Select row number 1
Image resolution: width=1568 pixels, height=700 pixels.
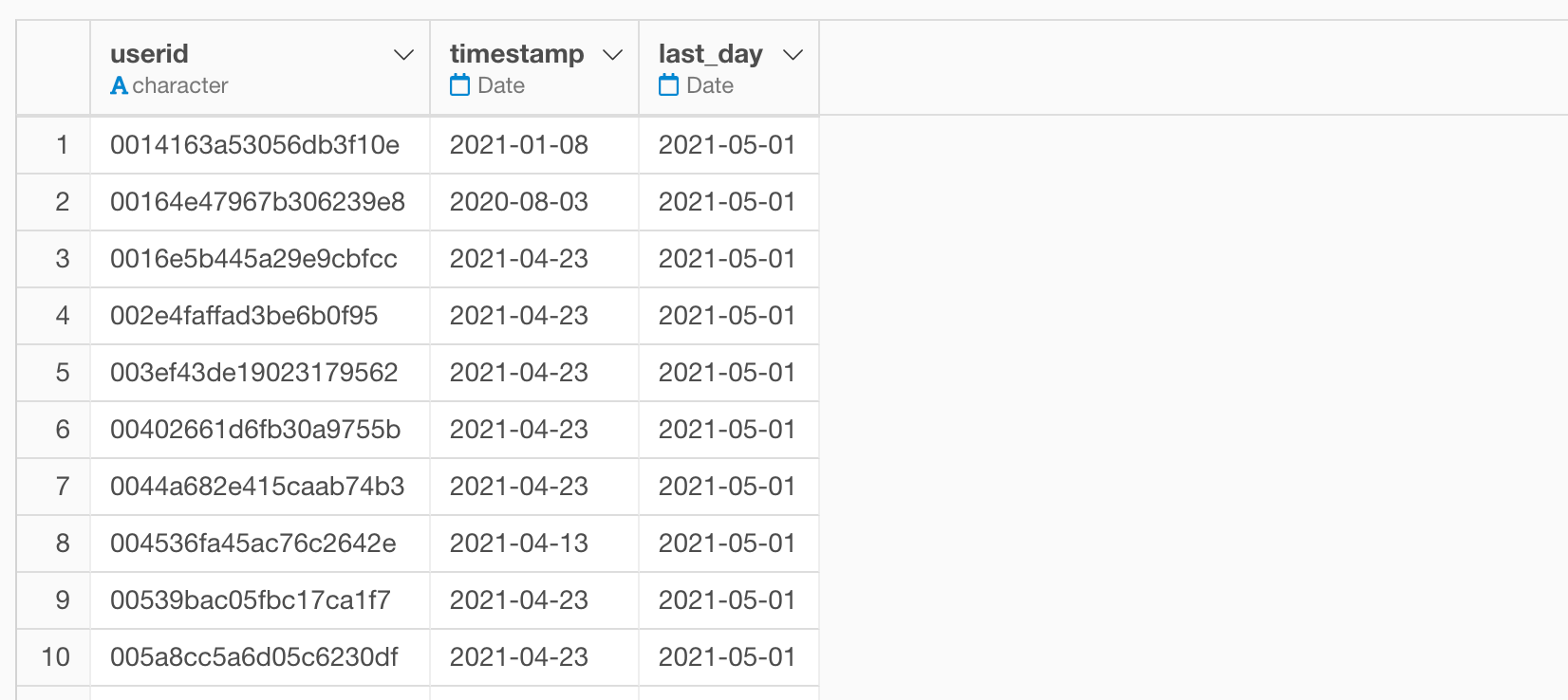tap(63, 145)
